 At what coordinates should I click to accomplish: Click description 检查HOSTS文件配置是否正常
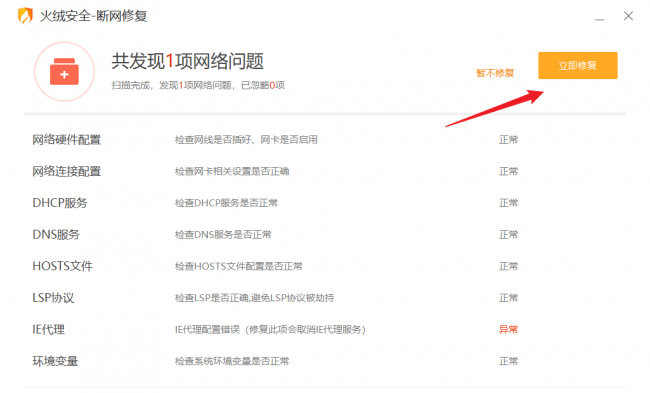coord(239,266)
